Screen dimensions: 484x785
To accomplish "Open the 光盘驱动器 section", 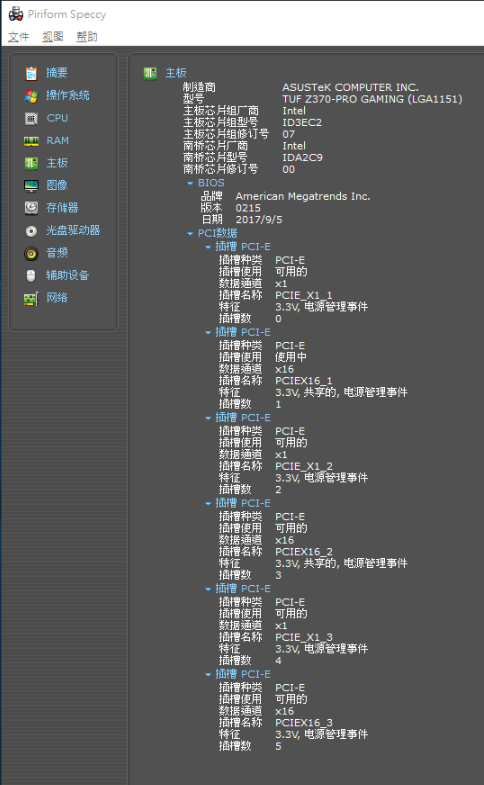I will point(73,230).
